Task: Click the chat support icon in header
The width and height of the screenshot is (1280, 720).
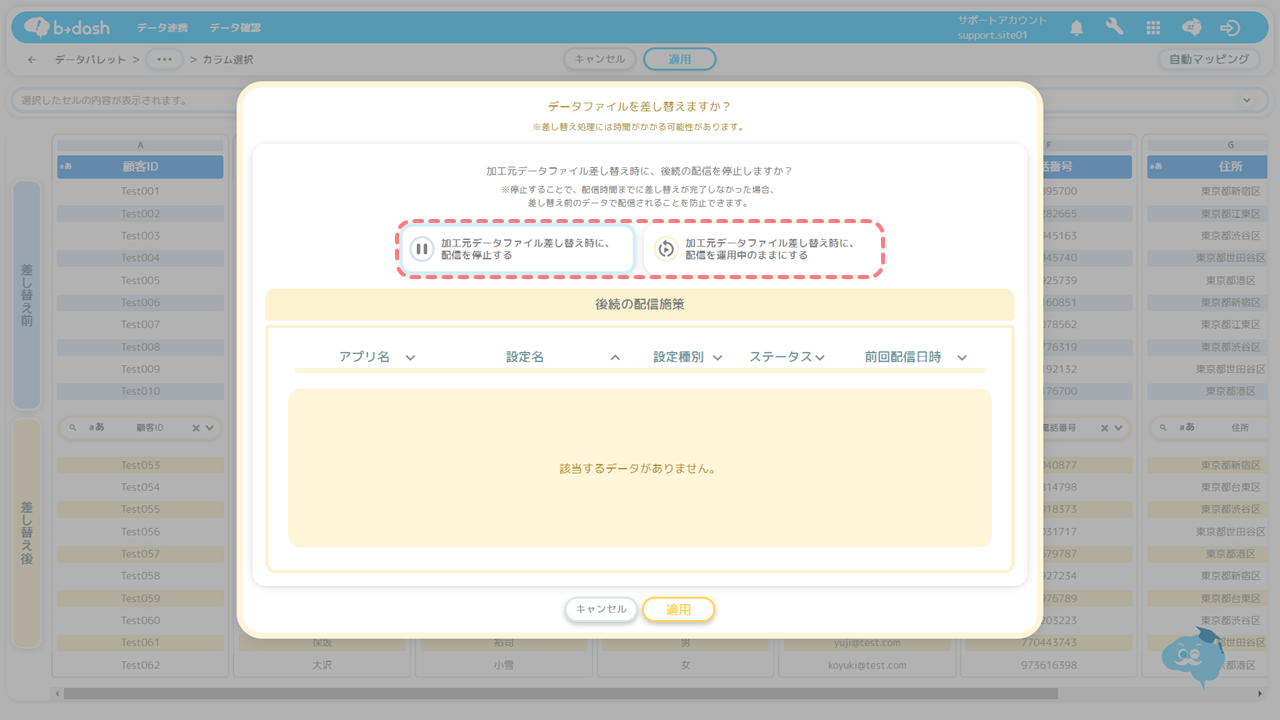Action: [1191, 28]
